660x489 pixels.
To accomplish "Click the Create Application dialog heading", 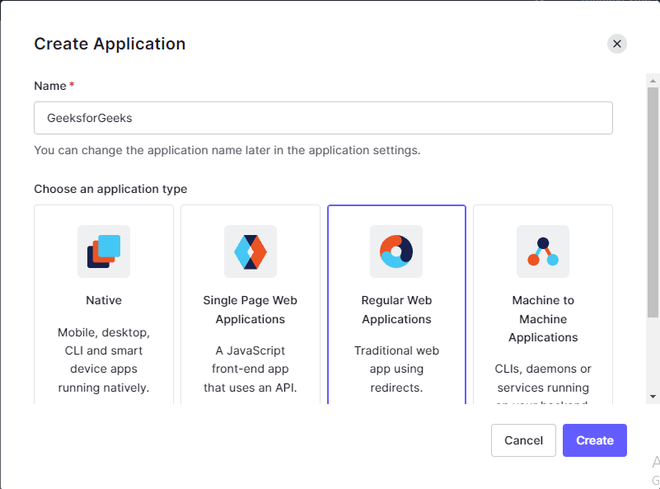I will [110, 44].
